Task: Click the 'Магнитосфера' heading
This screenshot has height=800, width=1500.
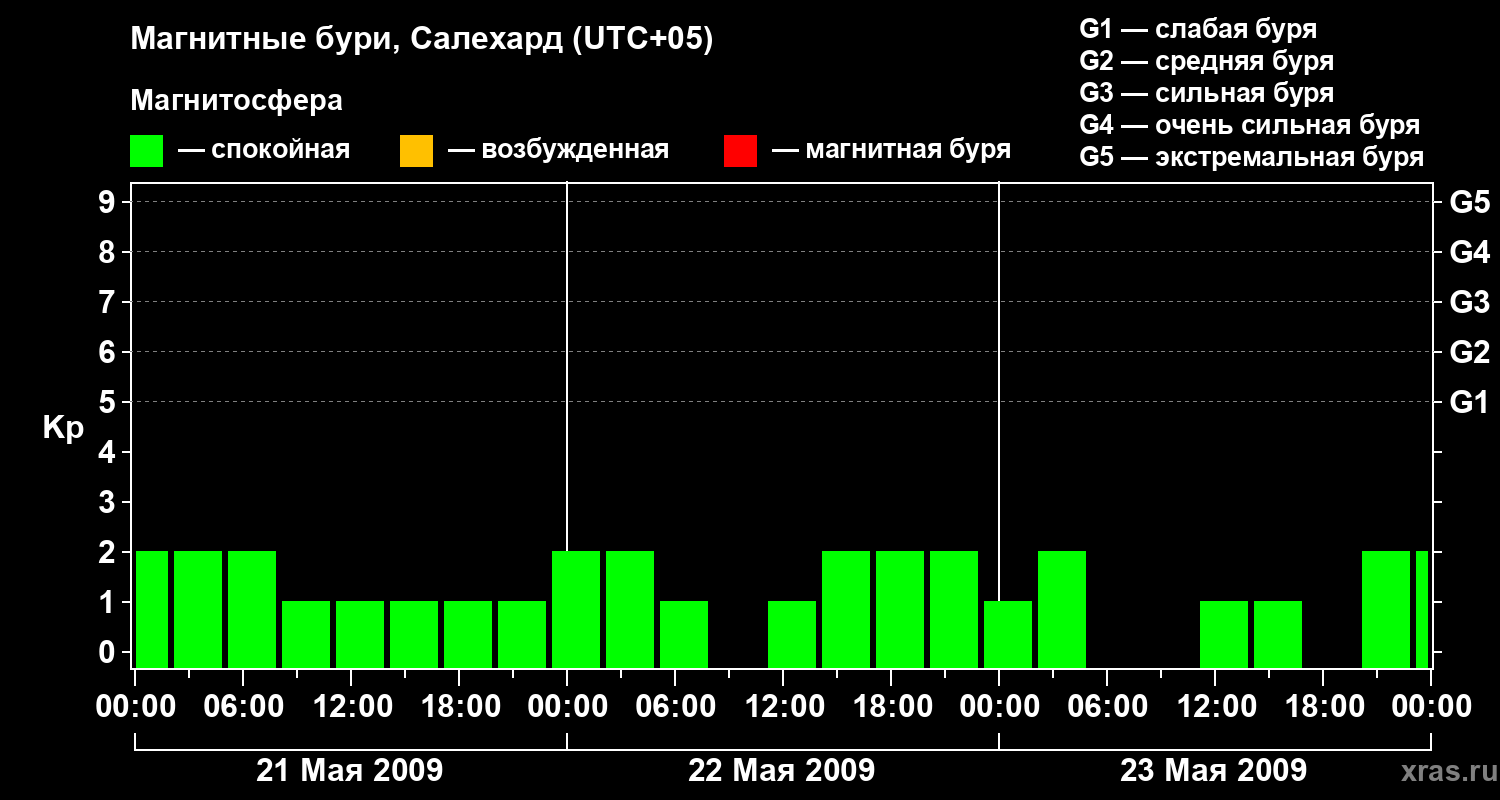Action: point(237,101)
